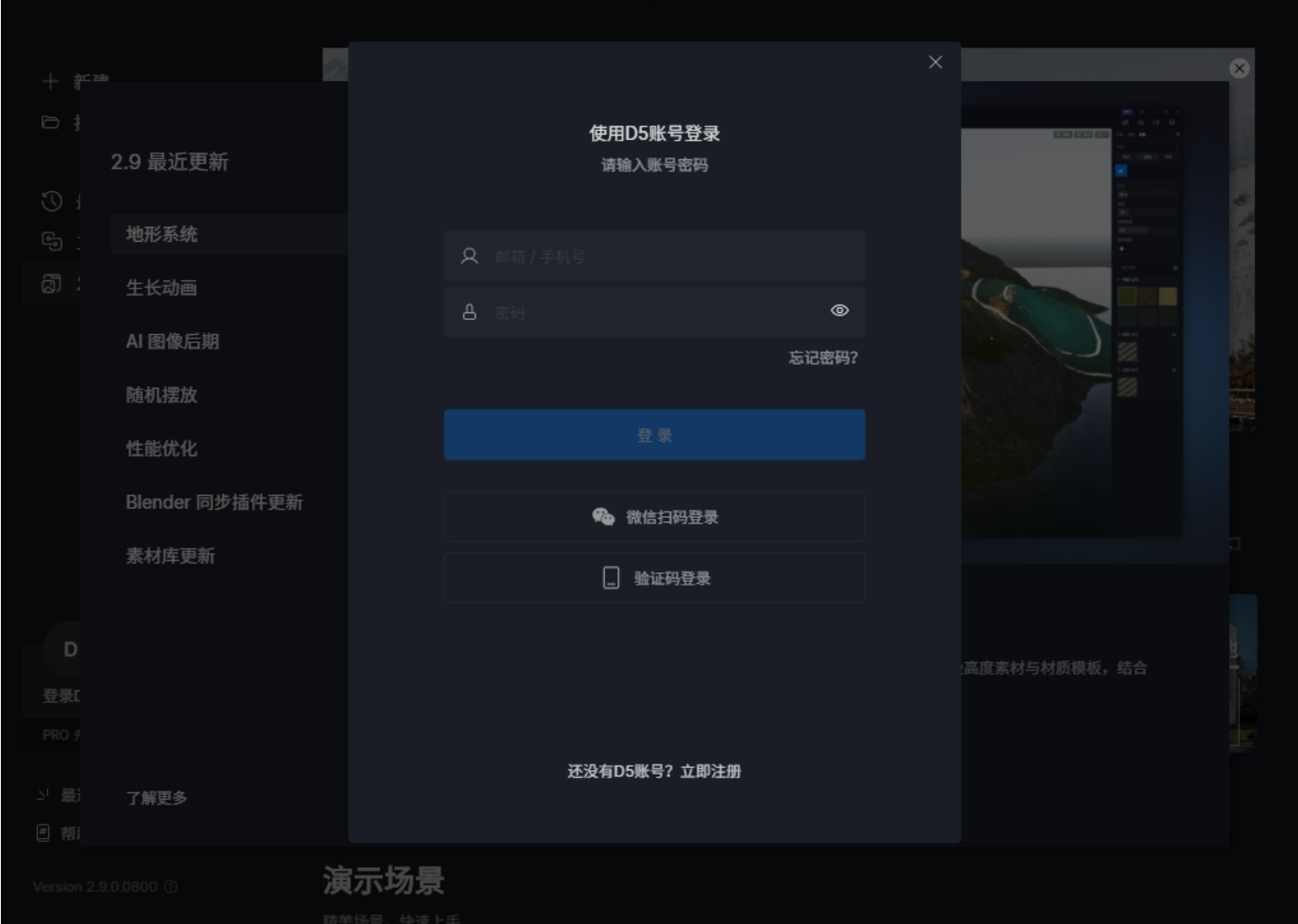Click the recent history clock icon
The image size is (1298, 924).
52,201
